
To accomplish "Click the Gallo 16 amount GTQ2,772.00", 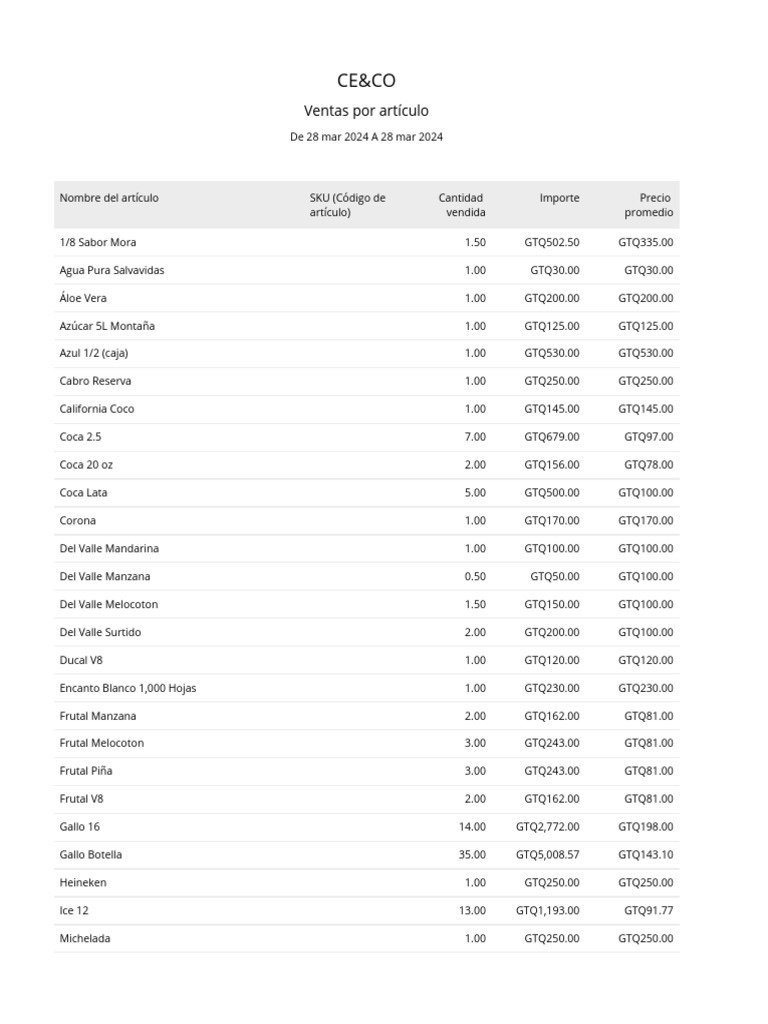I will click(547, 827).
